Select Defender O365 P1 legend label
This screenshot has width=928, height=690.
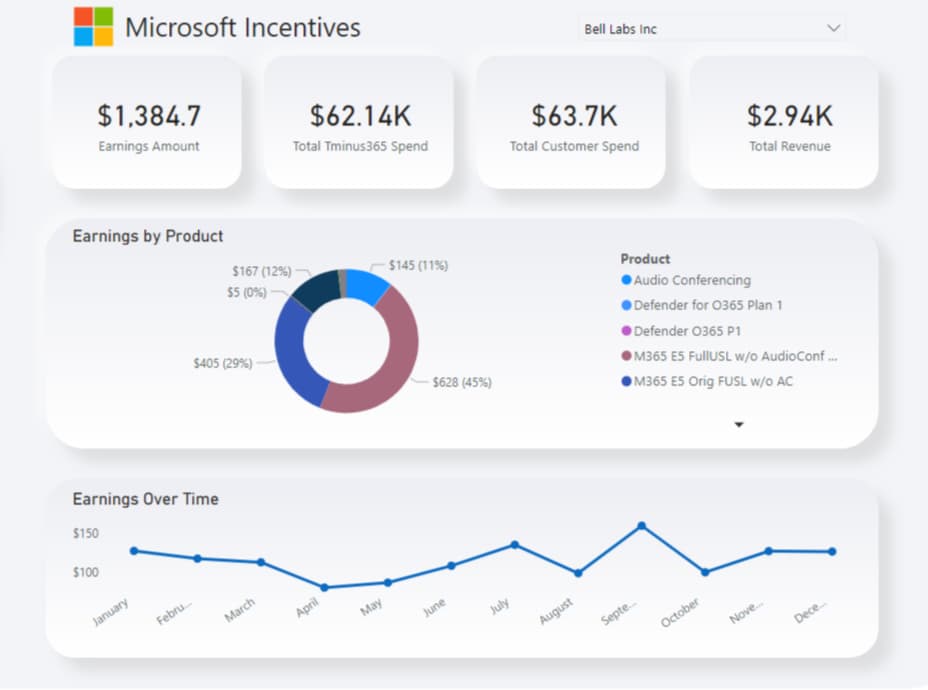tap(687, 331)
